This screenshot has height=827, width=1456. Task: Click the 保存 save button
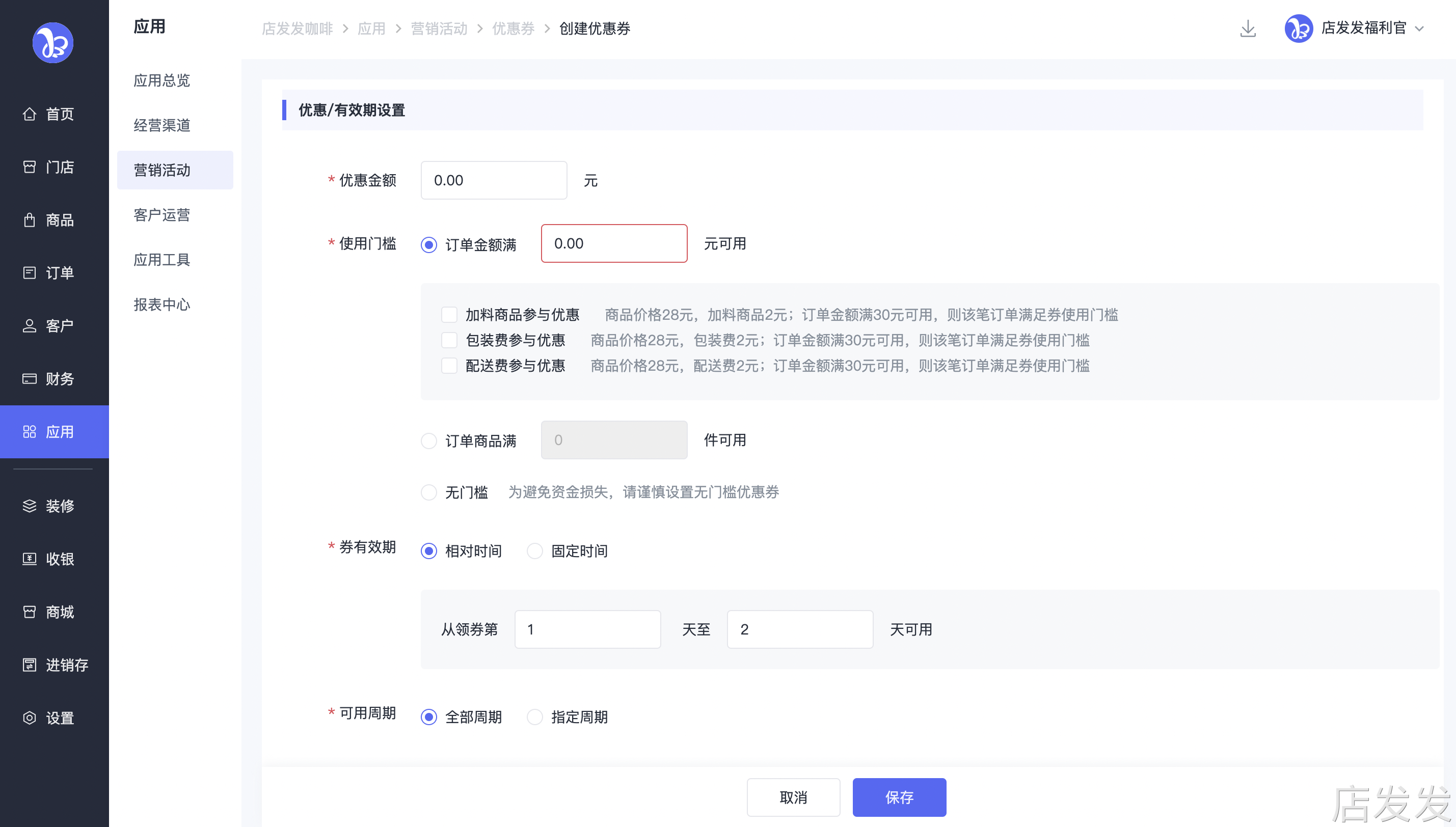899,797
